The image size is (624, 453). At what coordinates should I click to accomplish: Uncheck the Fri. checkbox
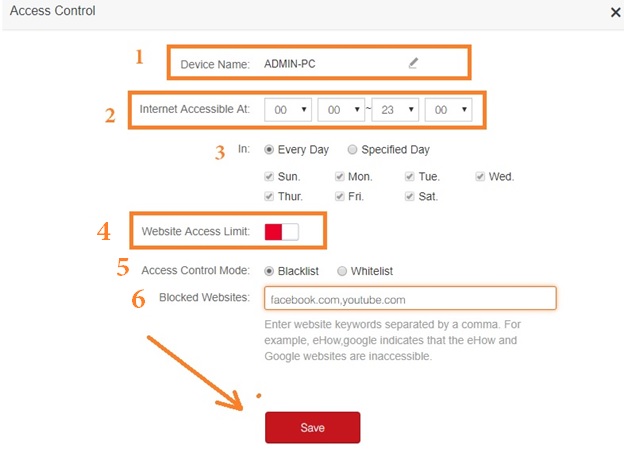[340, 196]
